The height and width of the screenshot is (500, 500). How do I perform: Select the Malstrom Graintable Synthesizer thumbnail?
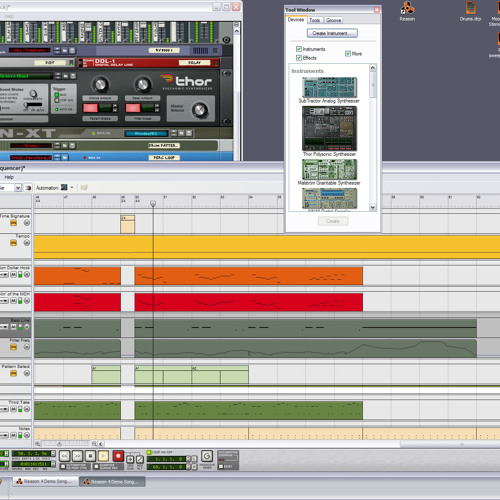[x=329, y=169]
